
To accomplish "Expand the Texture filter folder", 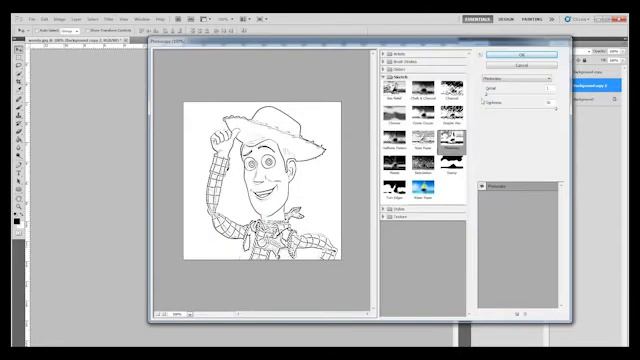I will point(383,217).
